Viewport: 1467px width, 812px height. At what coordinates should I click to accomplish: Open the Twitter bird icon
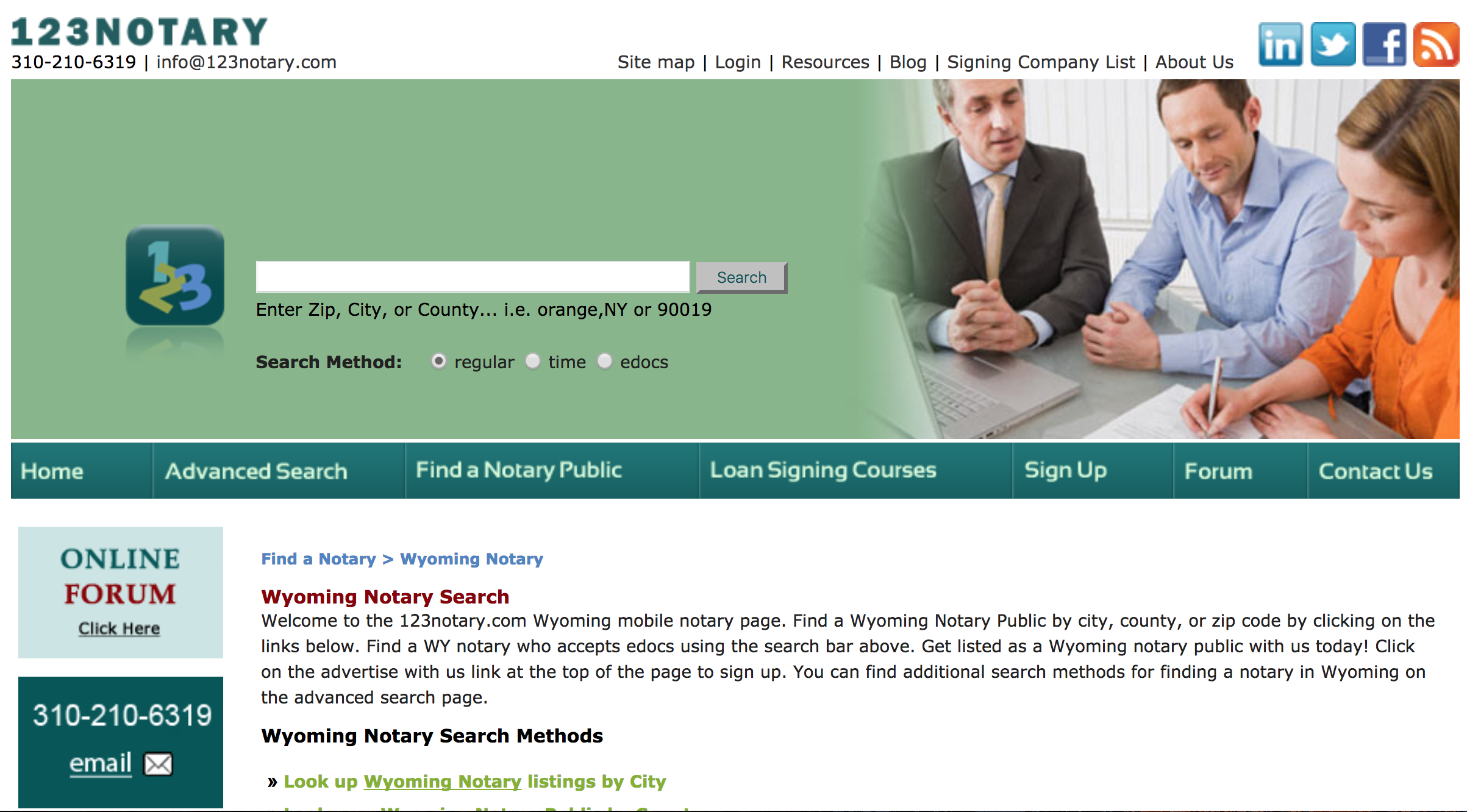1333,45
